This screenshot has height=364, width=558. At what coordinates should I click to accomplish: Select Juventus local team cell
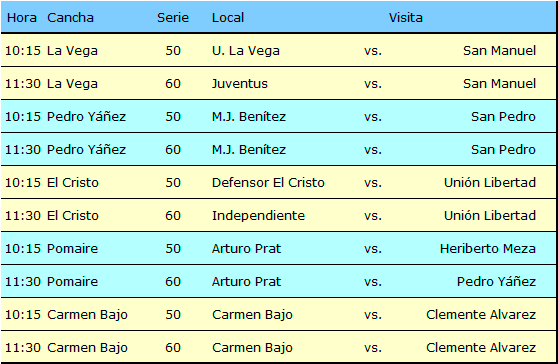click(239, 84)
